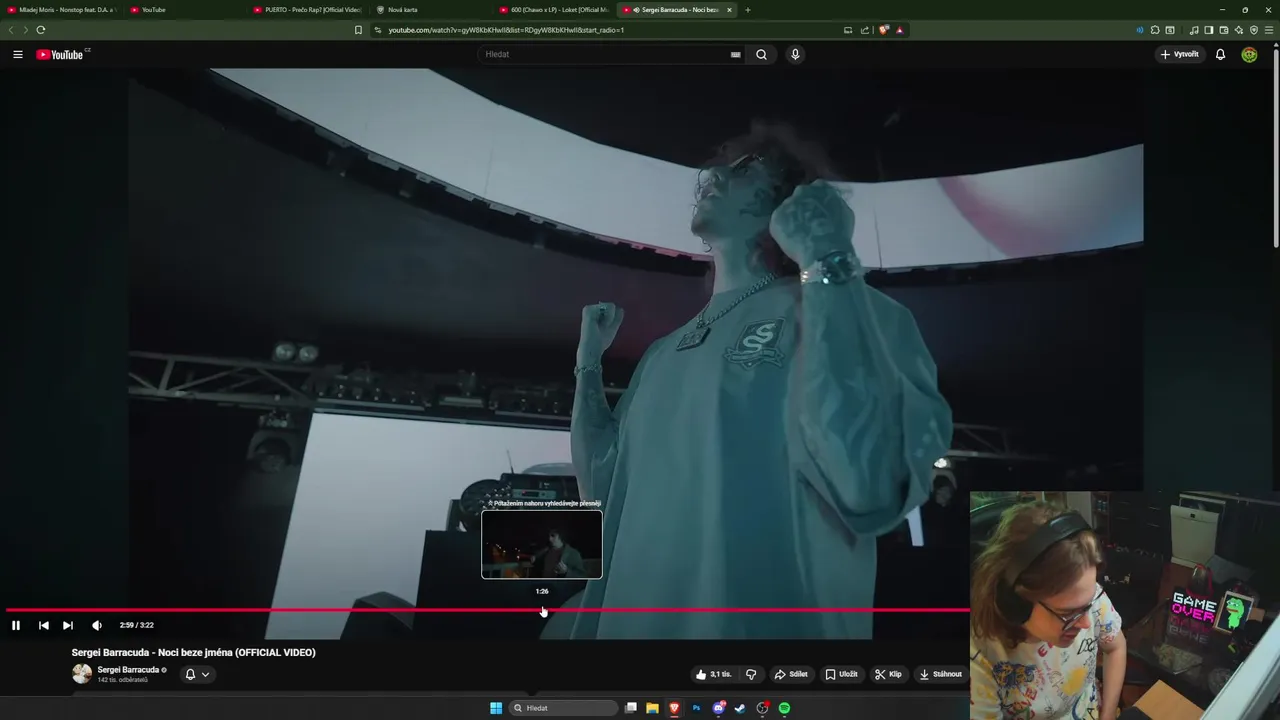Save the video with Uložit
The height and width of the screenshot is (720, 1280).
point(841,674)
